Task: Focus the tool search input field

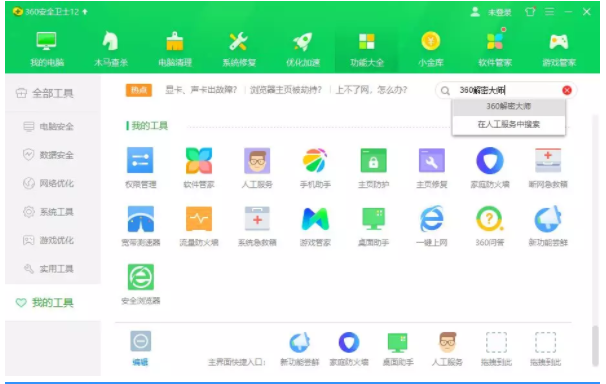Action: tap(507, 90)
